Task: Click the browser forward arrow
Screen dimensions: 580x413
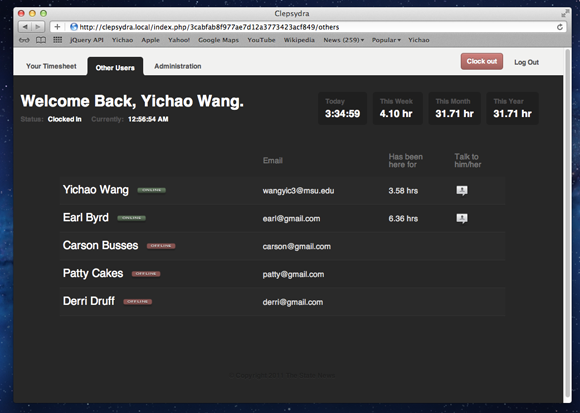Action: (38, 27)
